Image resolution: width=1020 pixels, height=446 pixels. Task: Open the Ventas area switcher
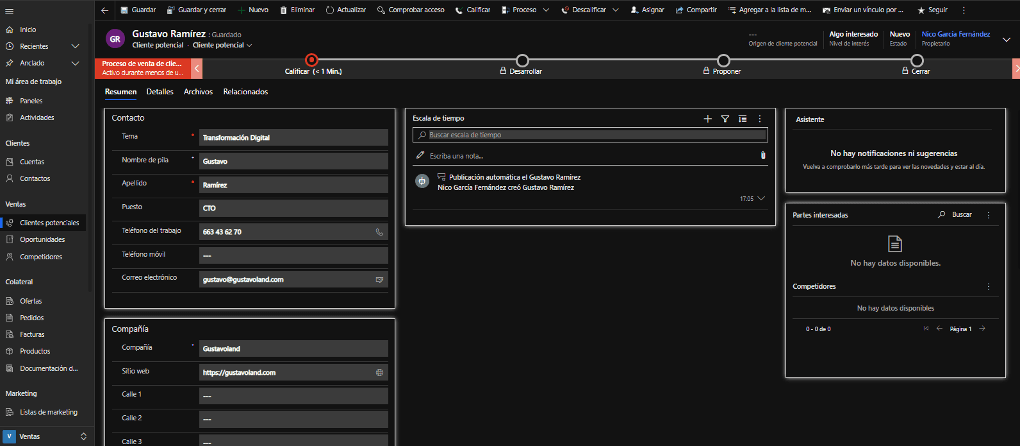point(46,436)
